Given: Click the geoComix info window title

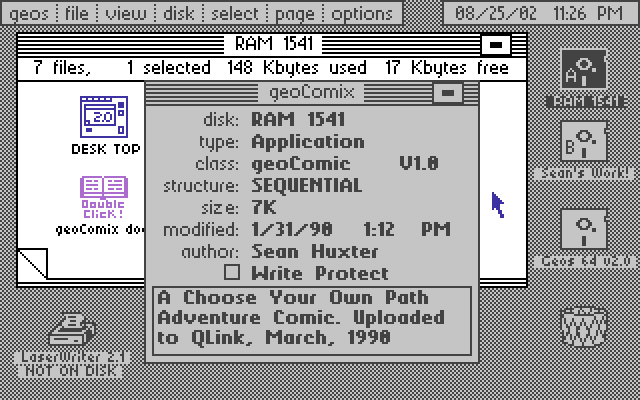Looking at the screenshot, I should (311, 92).
